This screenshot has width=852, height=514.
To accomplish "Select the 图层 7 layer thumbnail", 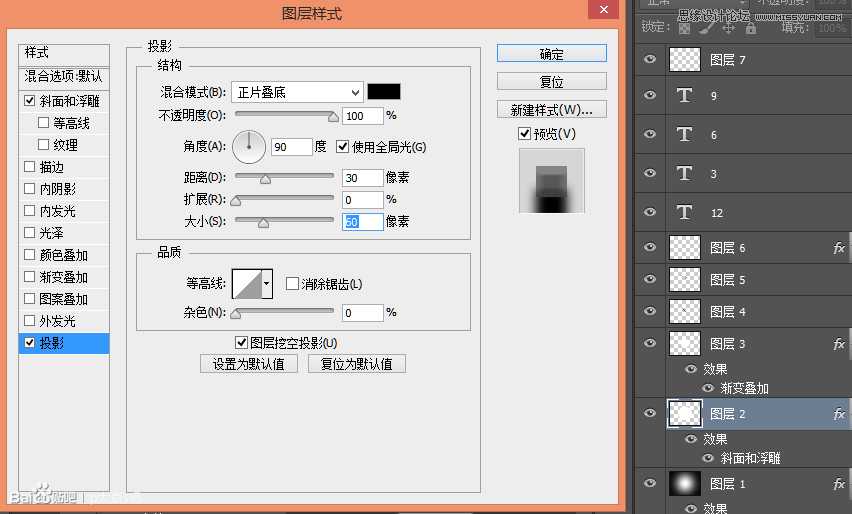I will pyautogui.click(x=685, y=59).
